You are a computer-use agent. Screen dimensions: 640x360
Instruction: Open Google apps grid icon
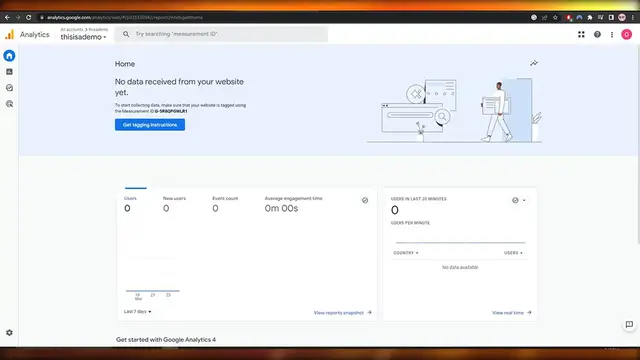click(x=581, y=35)
